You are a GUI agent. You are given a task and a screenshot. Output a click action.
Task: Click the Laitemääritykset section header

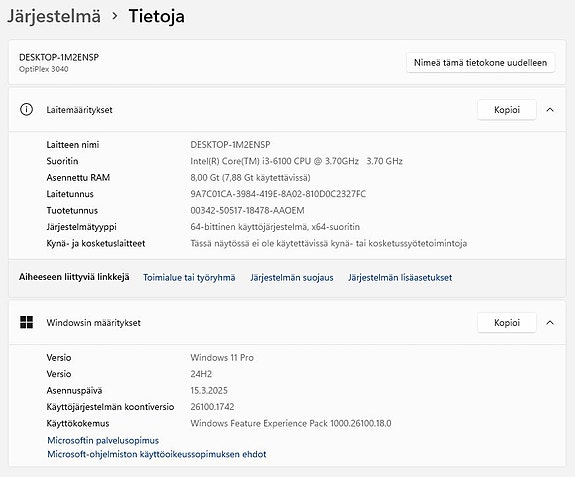click(x=287, y=110)
